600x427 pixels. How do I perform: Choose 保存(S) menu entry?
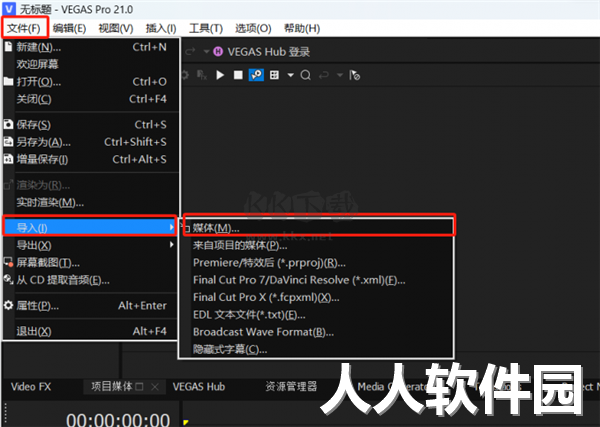click(x=91, y=124)
